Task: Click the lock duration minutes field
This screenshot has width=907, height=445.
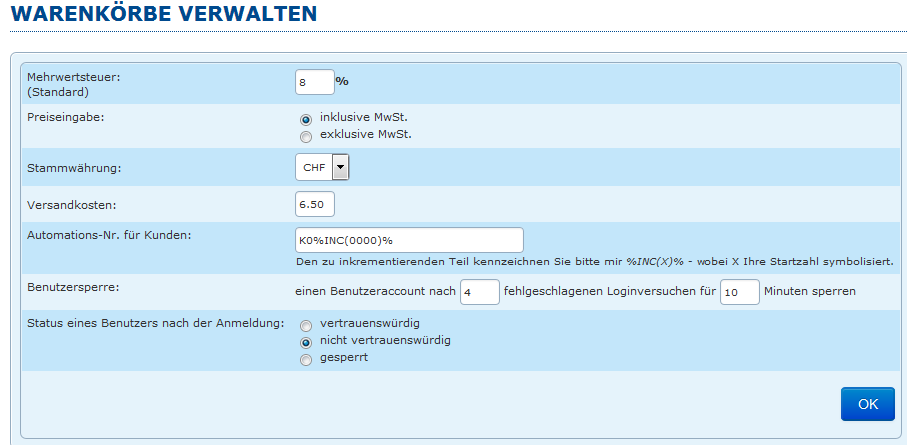Action: pyautogui.click(x=739, y=292)
